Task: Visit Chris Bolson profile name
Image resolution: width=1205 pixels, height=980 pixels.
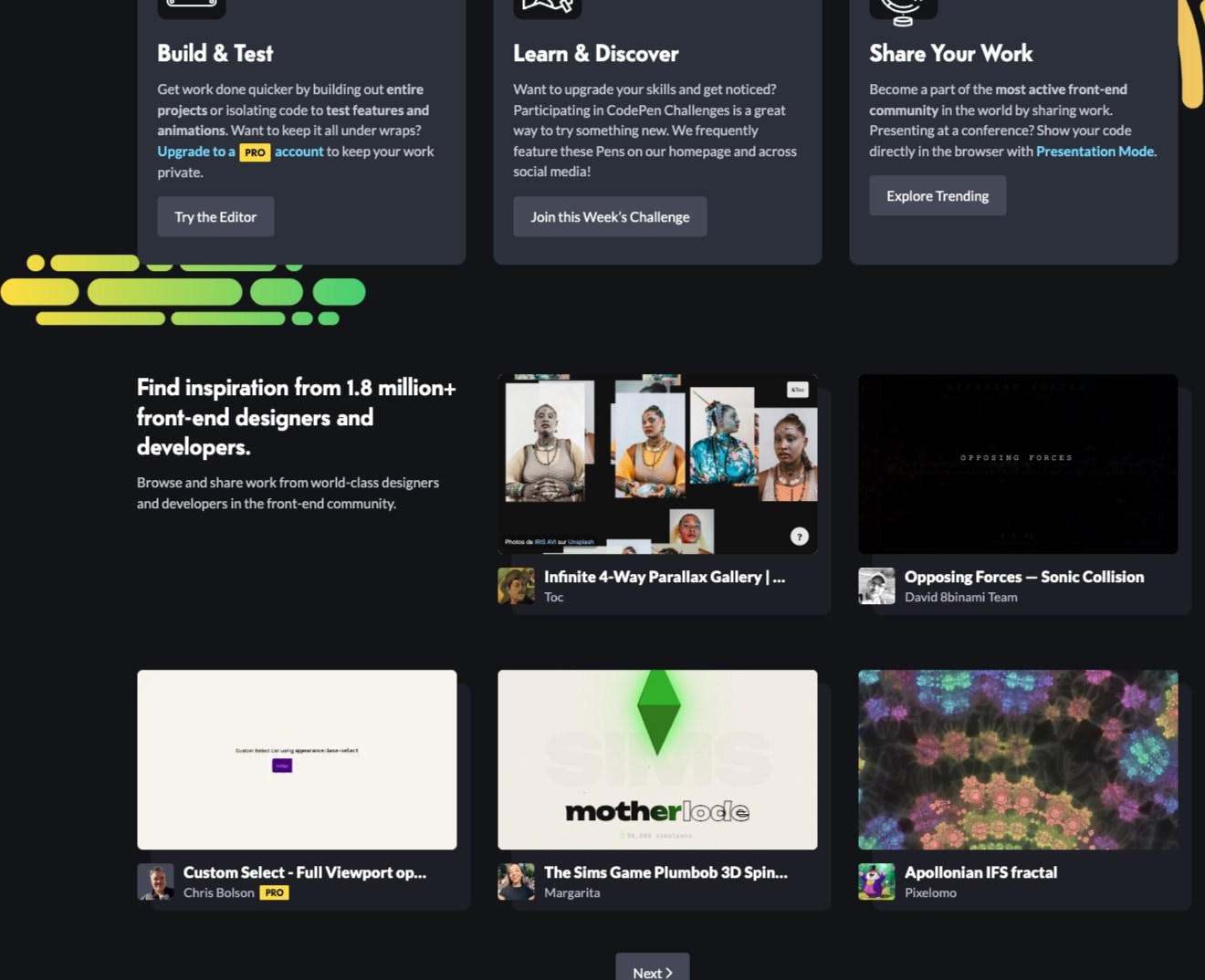Action: click(219, 893)
